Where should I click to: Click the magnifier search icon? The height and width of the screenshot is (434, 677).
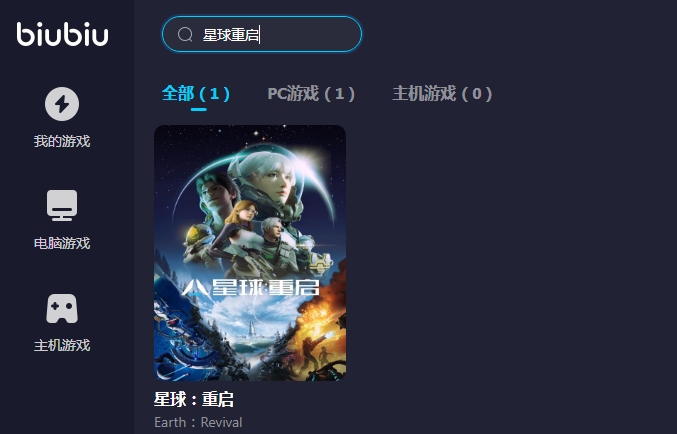point(185,34)
